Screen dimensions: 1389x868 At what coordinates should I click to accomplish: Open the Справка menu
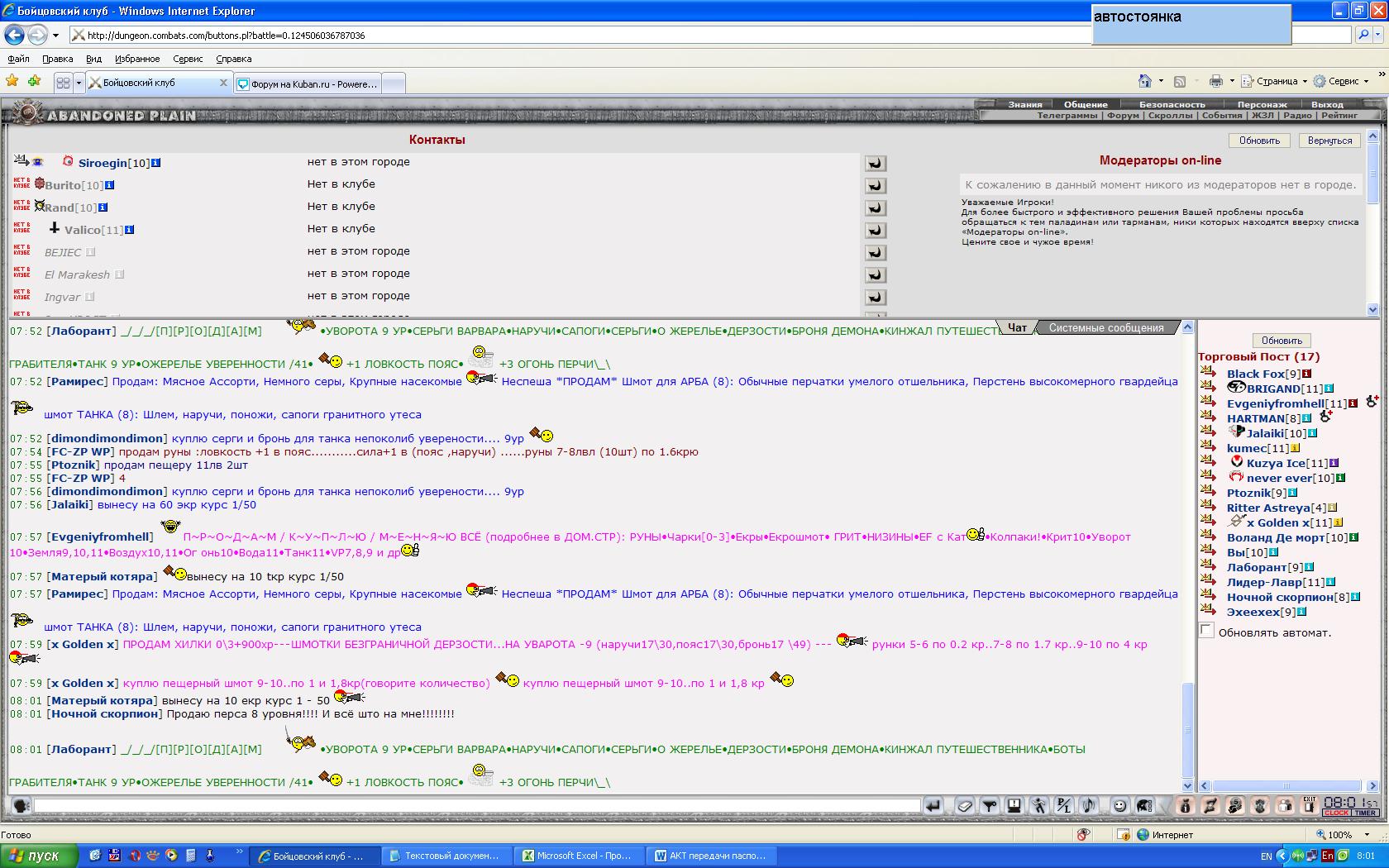tap(233, 59)
